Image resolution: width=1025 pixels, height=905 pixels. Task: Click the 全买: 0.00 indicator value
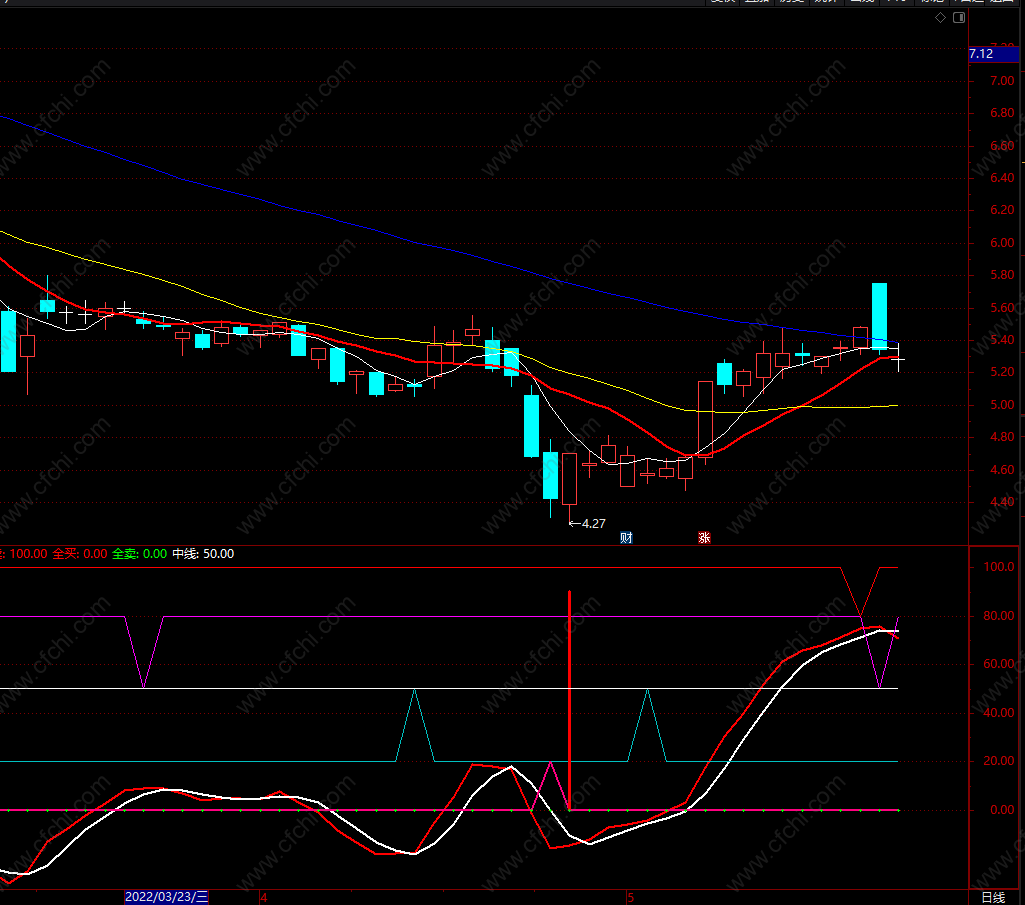pyautogui.click(x=80, y=554)
